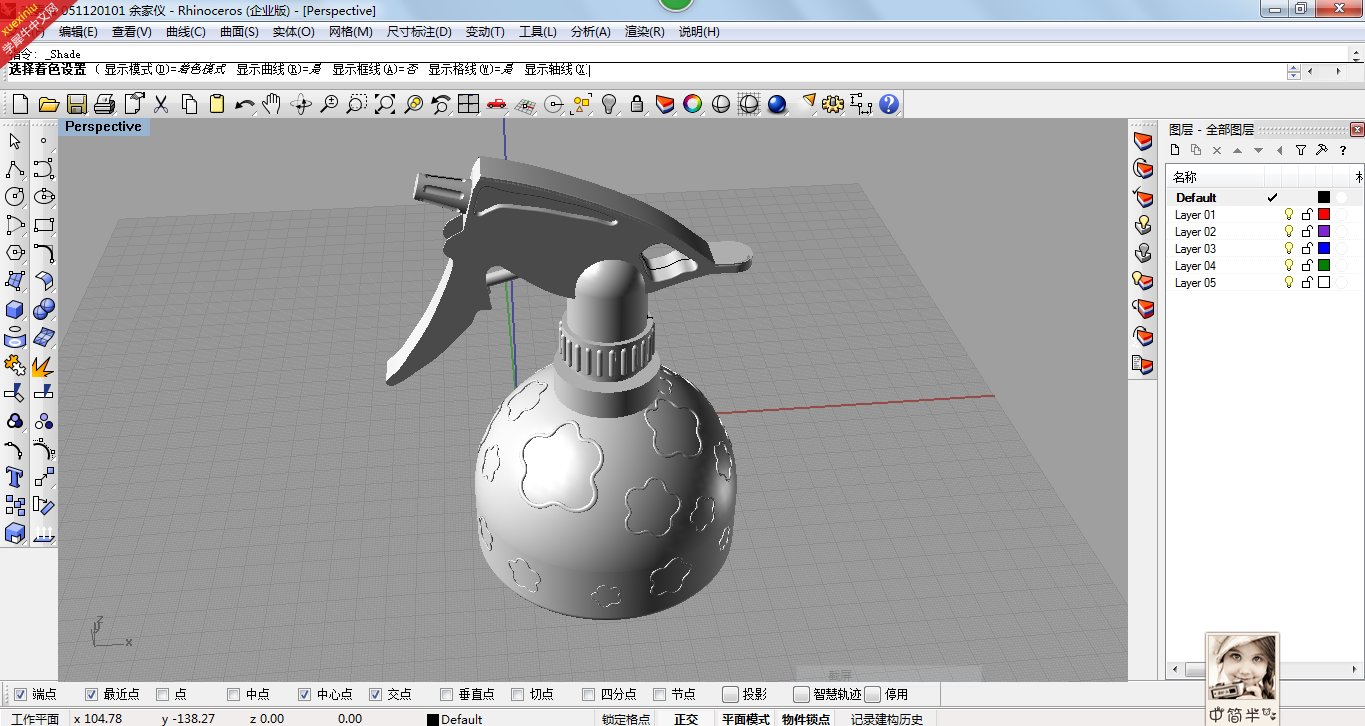
Task: Click the blue render sphere icon
Action: pos(777,103)
